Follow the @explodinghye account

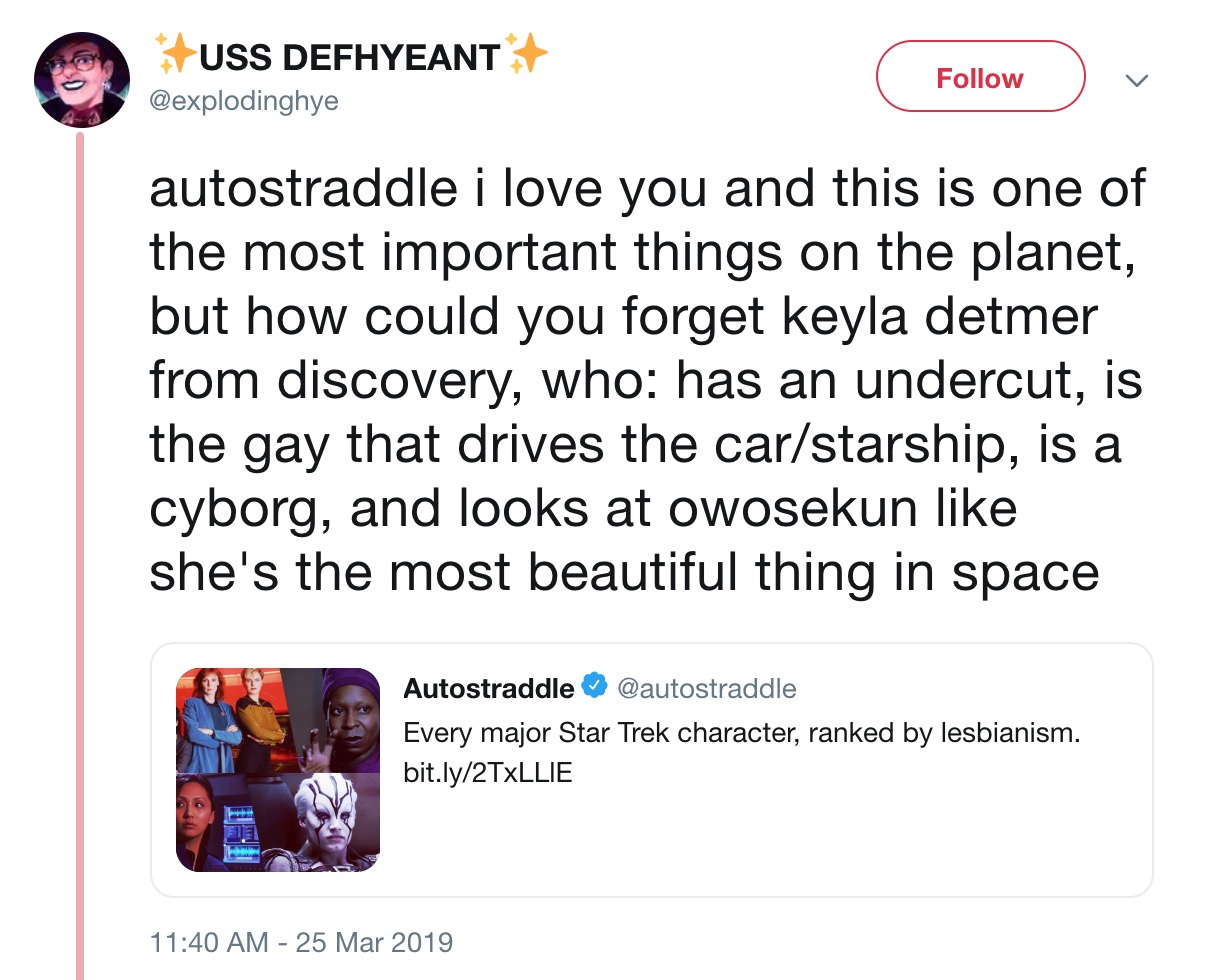[x=980, y=76]
